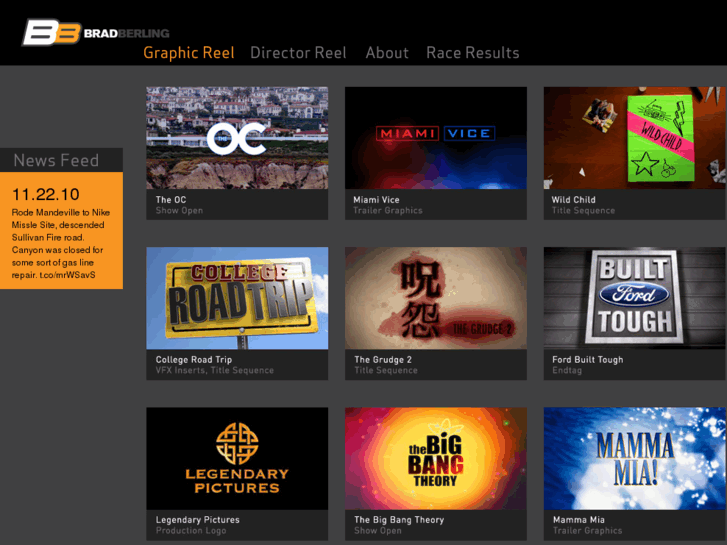This screenshot has width=727, height=545.
Task: Click "The Grudge 2" caption title
Action: tap(383, 360)
